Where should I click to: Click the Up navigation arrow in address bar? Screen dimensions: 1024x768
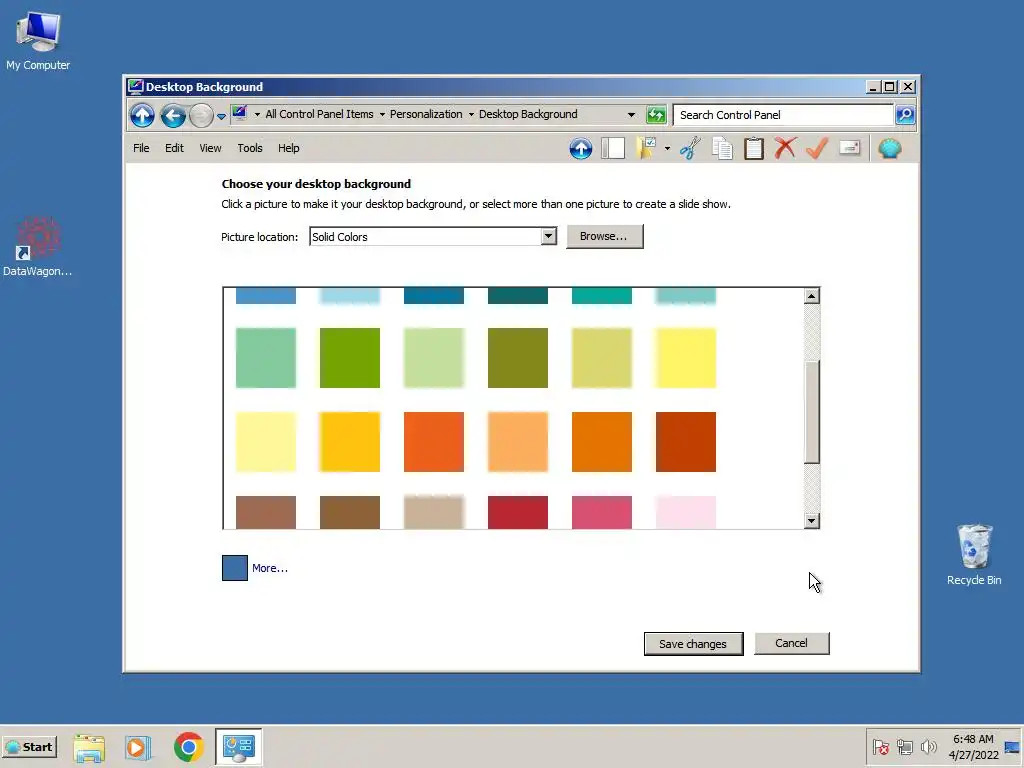[142, 116]
